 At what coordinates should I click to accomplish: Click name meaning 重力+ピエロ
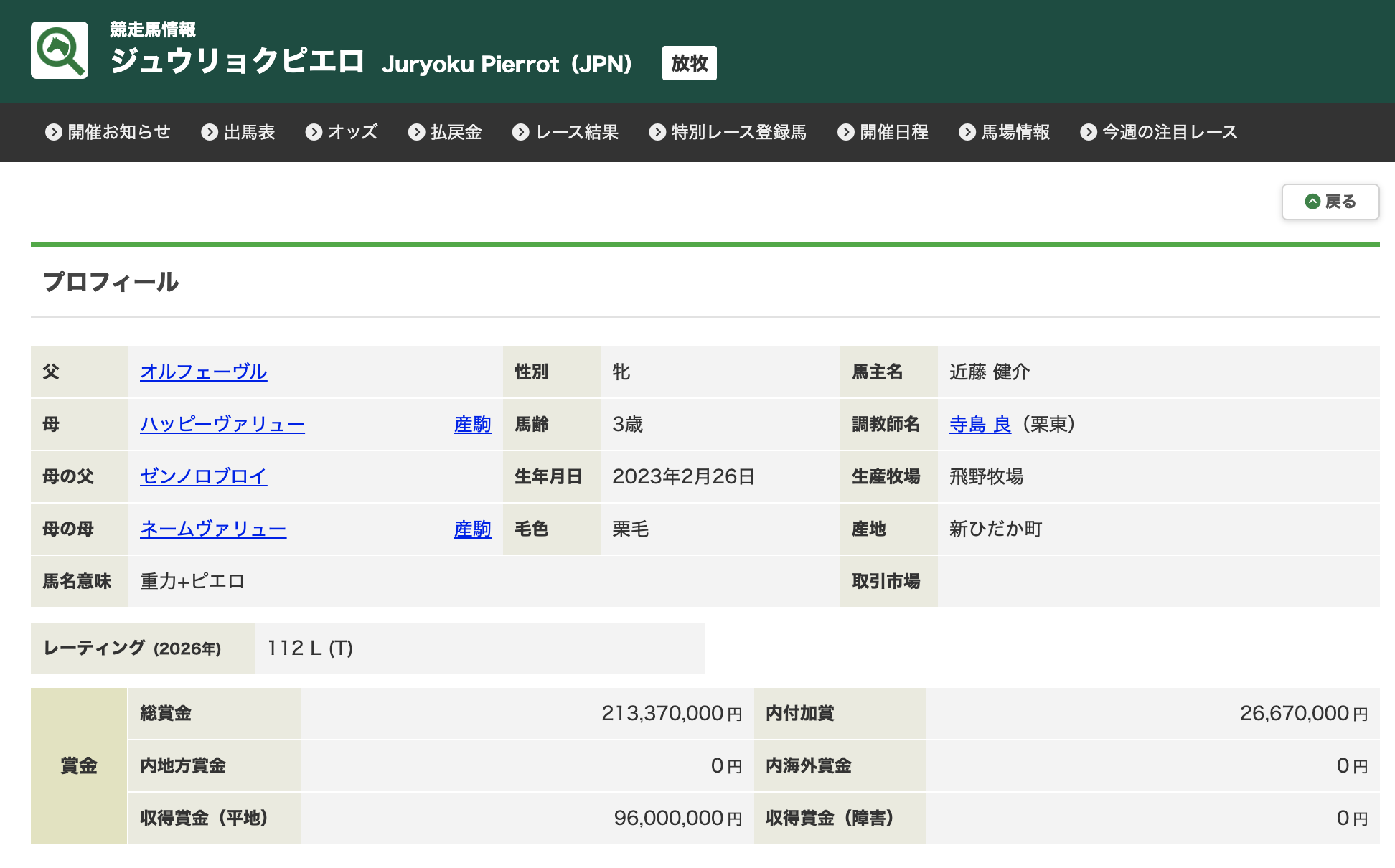pos(192,581)
